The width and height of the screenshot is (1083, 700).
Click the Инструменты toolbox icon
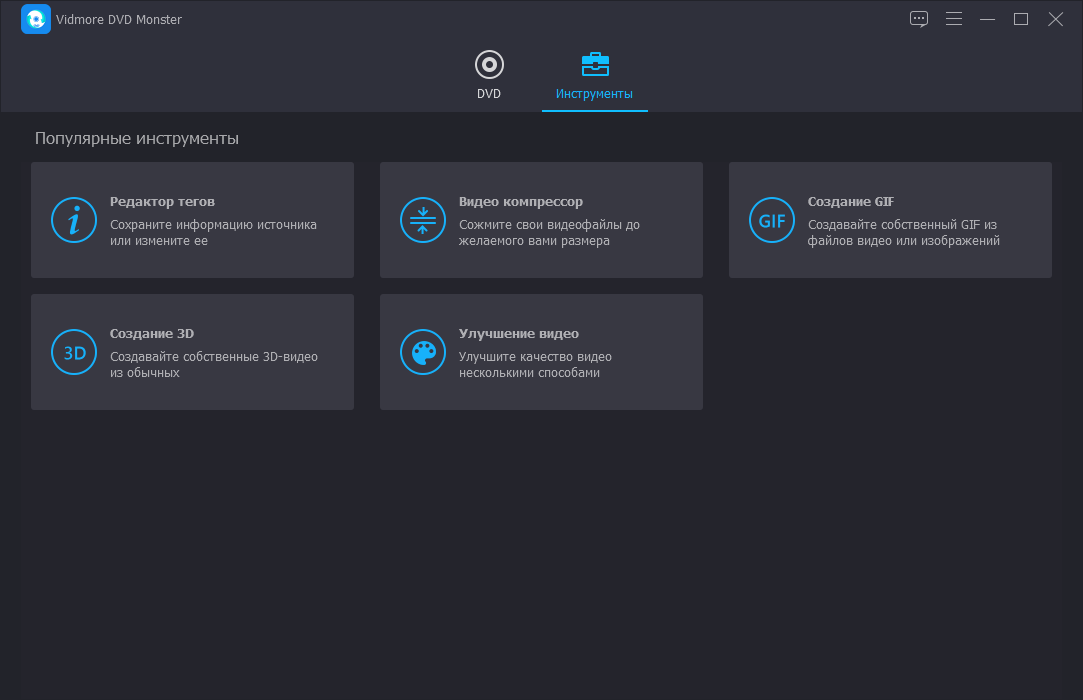click(x=595, y=64)
